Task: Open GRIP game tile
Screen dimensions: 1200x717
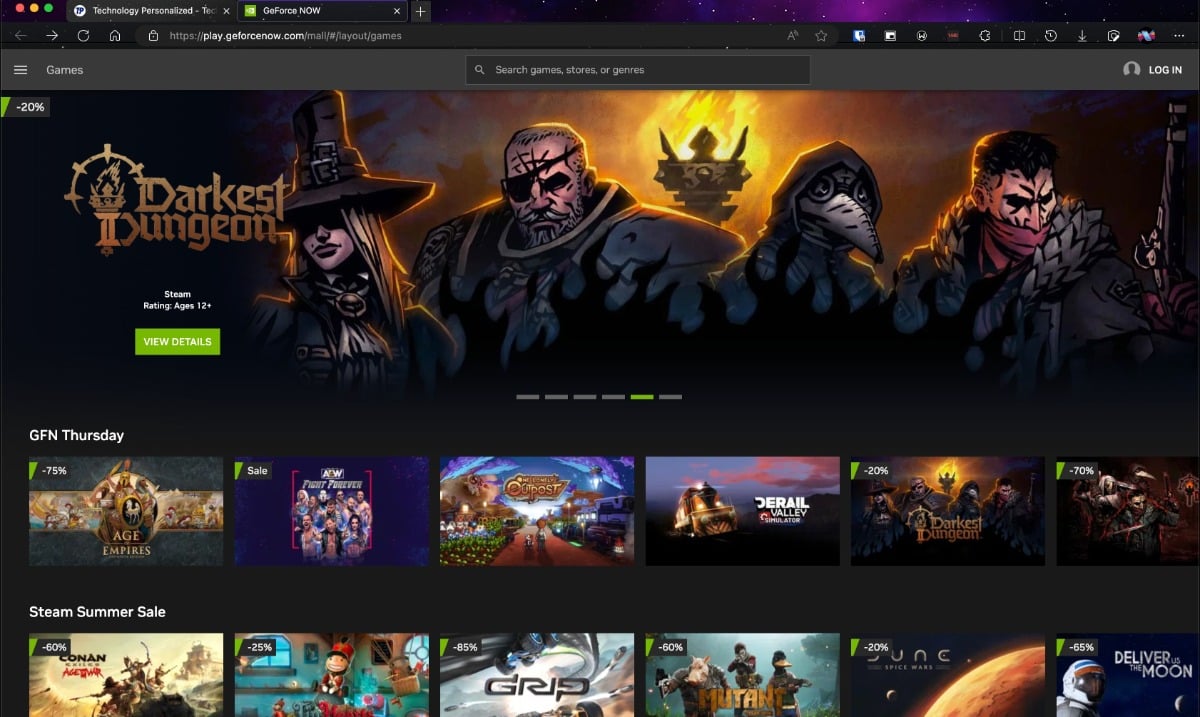Action: tap(537, 675)
